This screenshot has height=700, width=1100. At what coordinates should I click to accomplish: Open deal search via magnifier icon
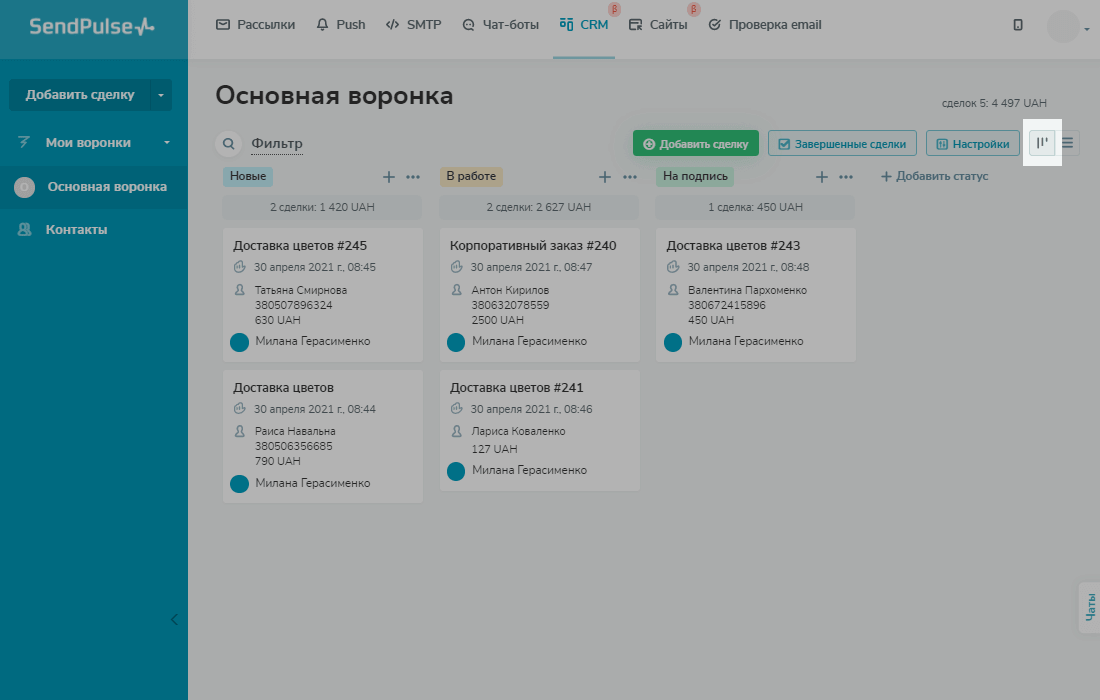coord(228,143)
